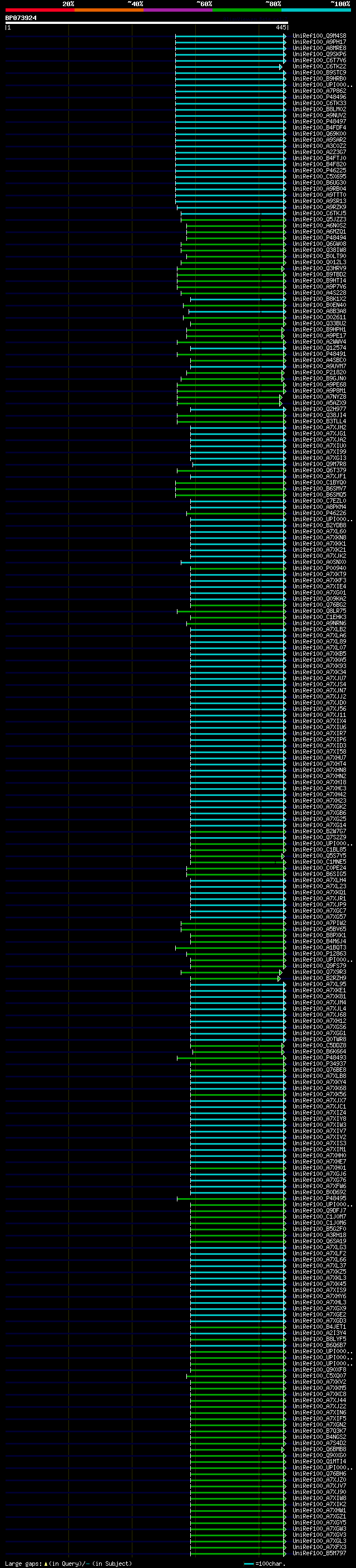Select the BP073924 query name
This screenshot has height=1568, width=356.
(21, 18)
